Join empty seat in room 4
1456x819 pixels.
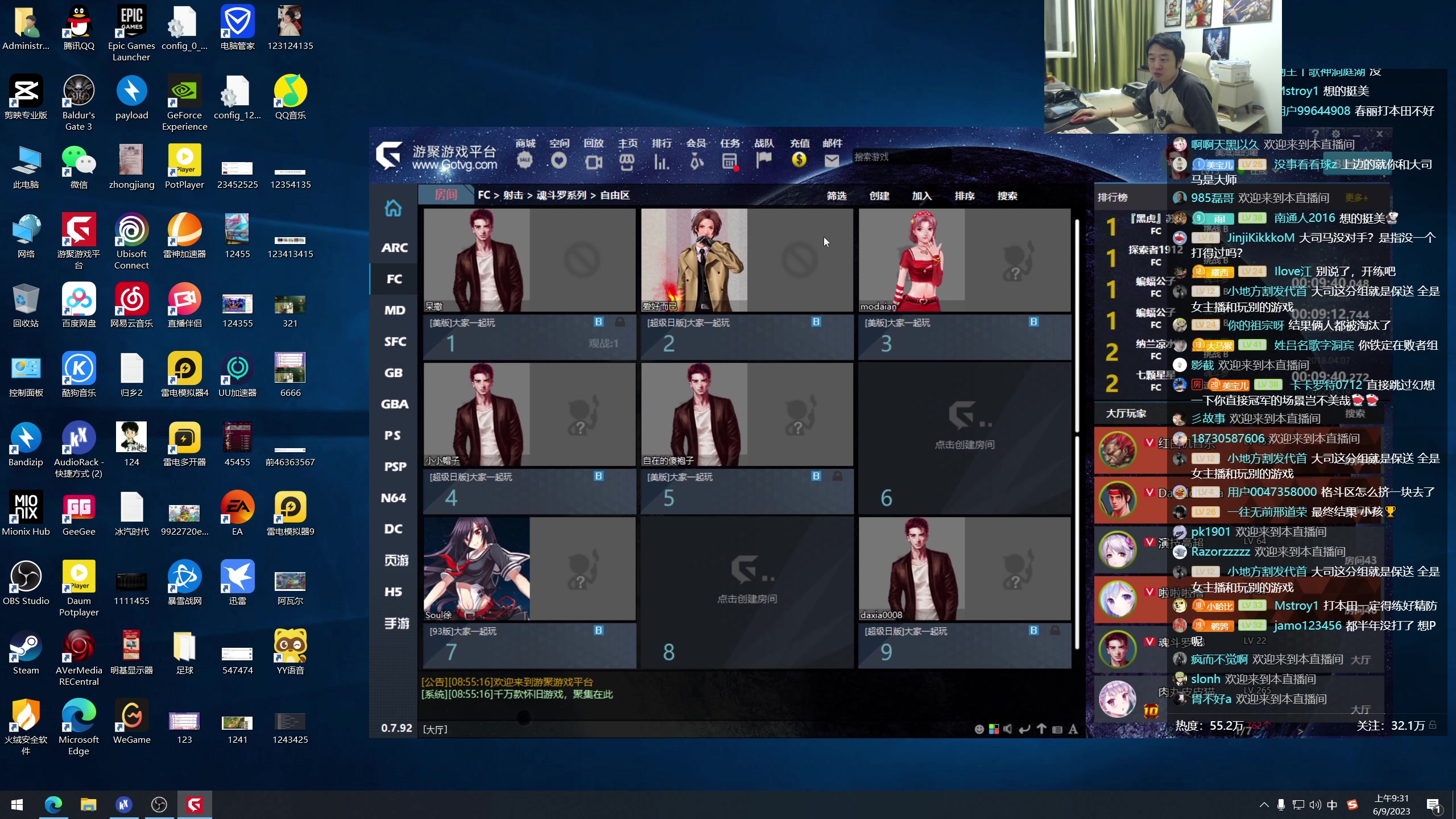point(582,415)
